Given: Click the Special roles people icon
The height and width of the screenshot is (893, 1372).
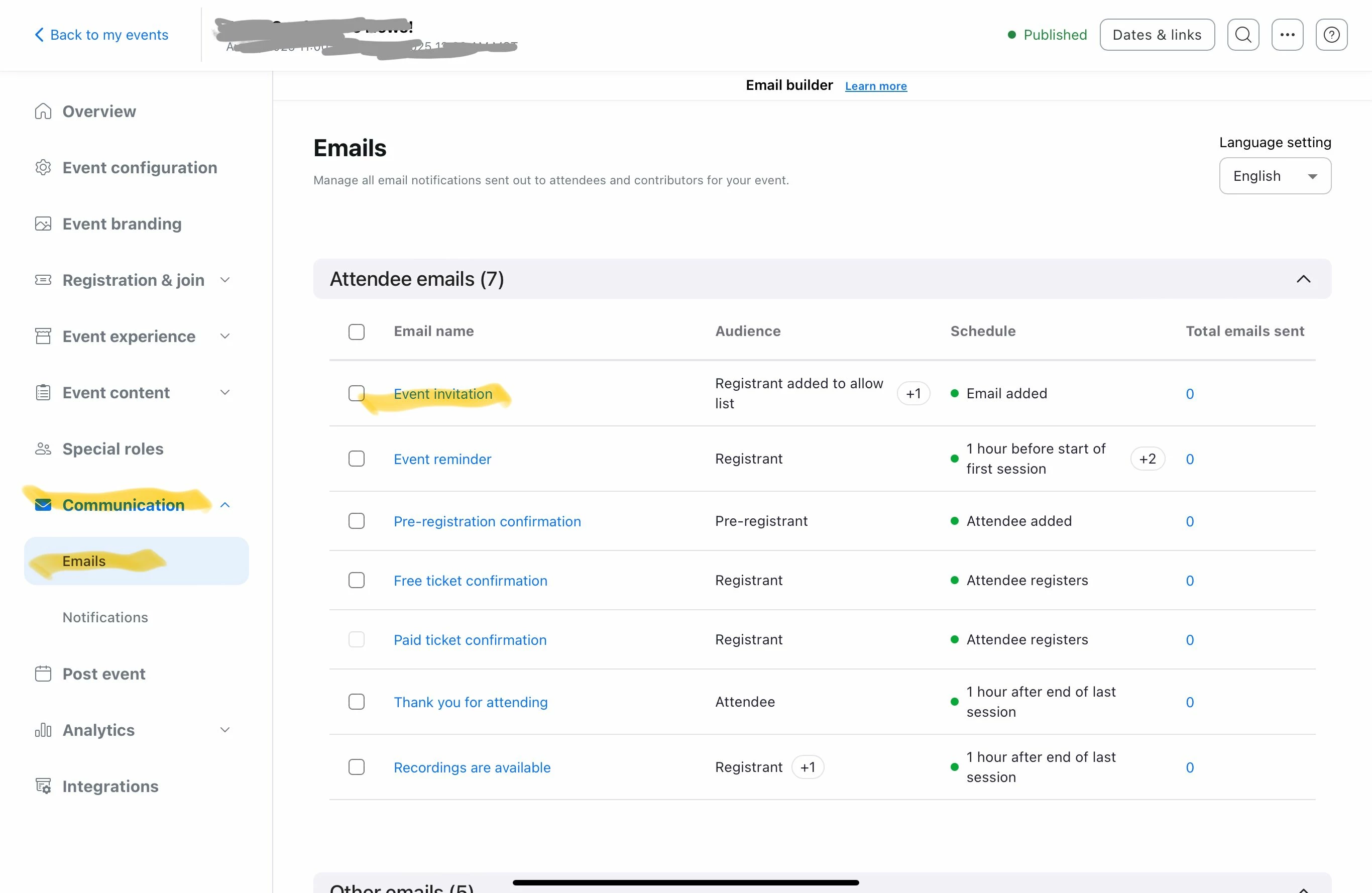Looking at the screenshot, I should pyautogui.click(x=43, y=449).
